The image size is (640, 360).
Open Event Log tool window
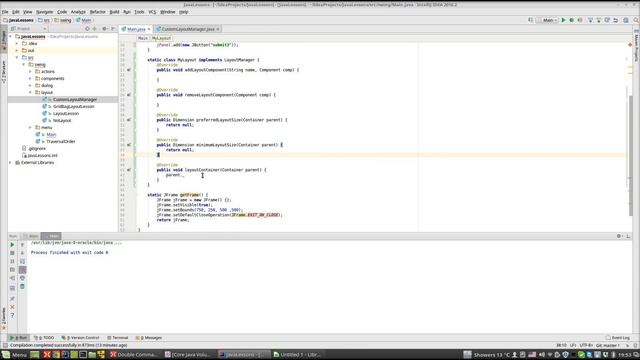(618, 338)
